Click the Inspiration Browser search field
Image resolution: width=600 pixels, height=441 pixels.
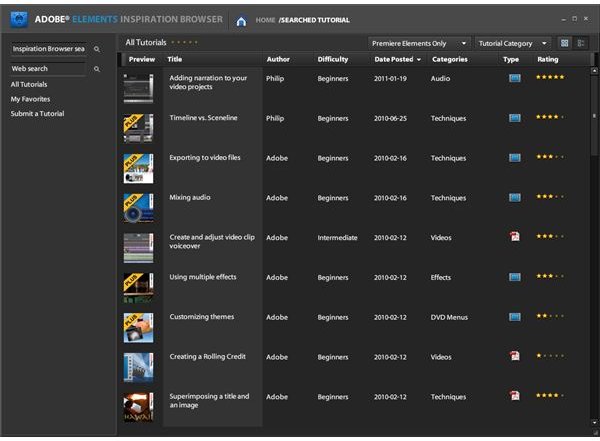49,49
